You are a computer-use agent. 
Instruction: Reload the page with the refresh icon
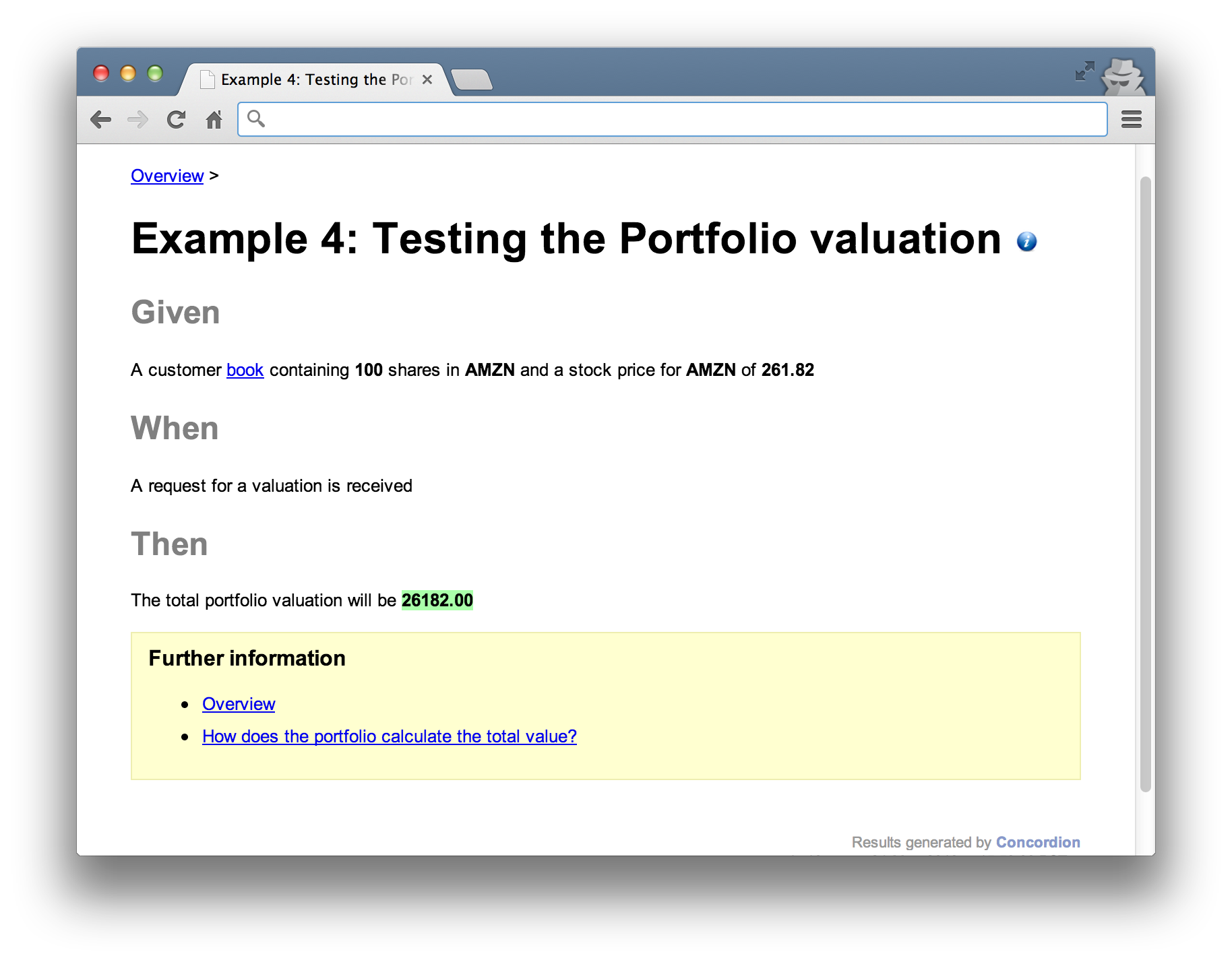tap(176, 120)
